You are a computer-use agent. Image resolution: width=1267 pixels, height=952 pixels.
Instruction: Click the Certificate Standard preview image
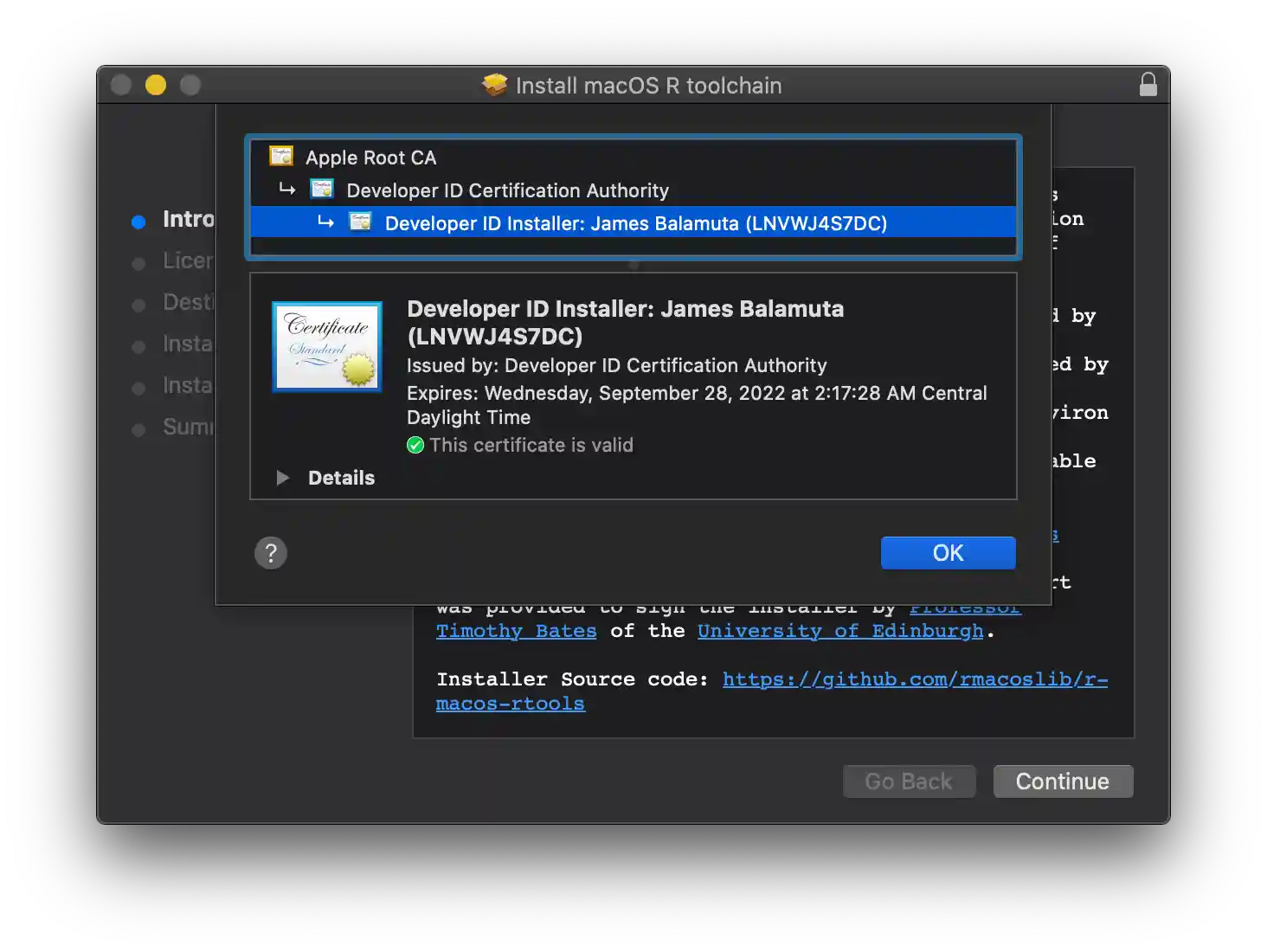point(326,346)
